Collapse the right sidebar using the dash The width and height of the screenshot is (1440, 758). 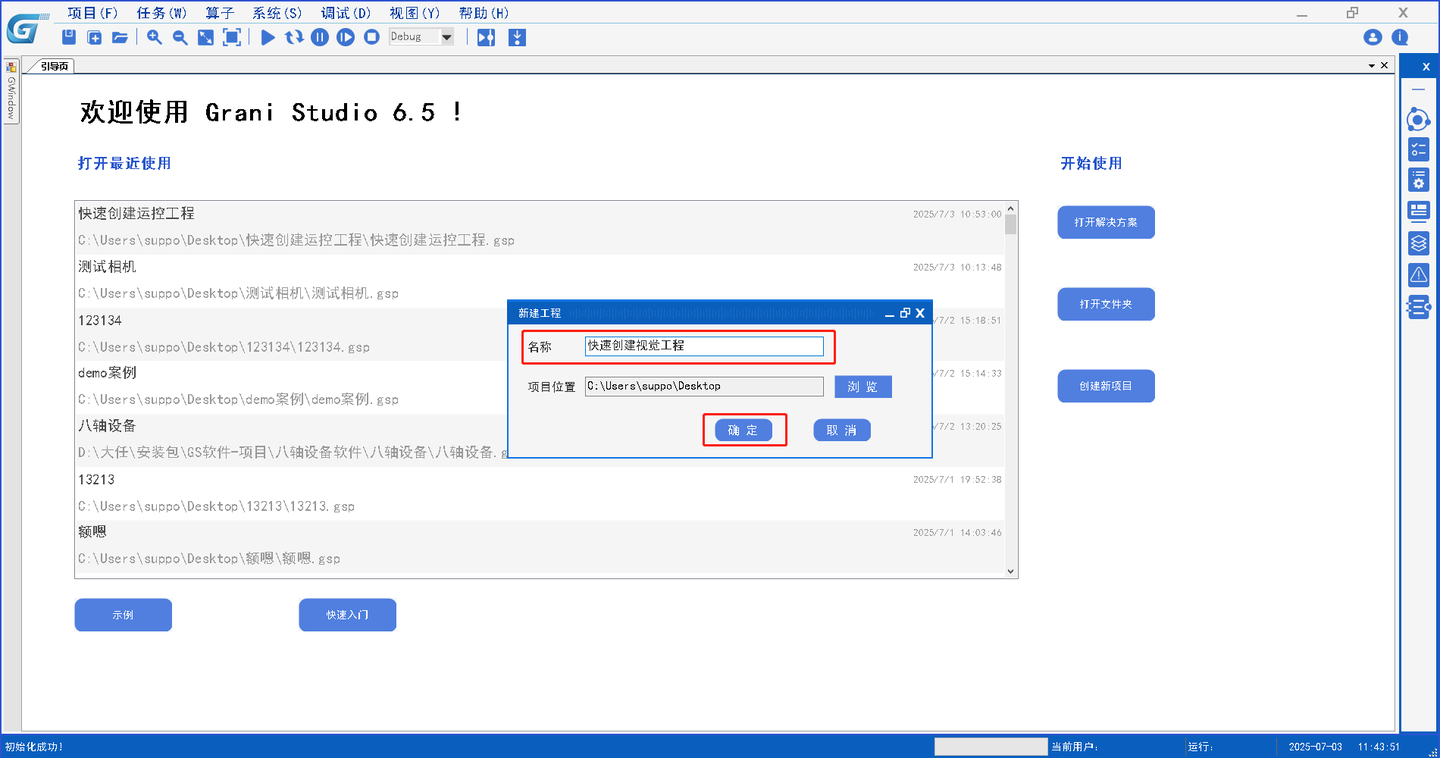click(1418, 89)
